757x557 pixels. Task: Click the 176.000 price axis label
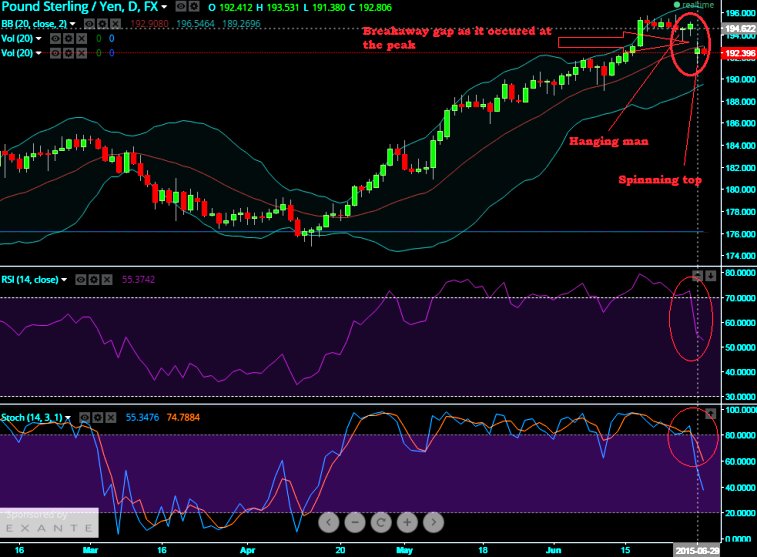(740, 234)
